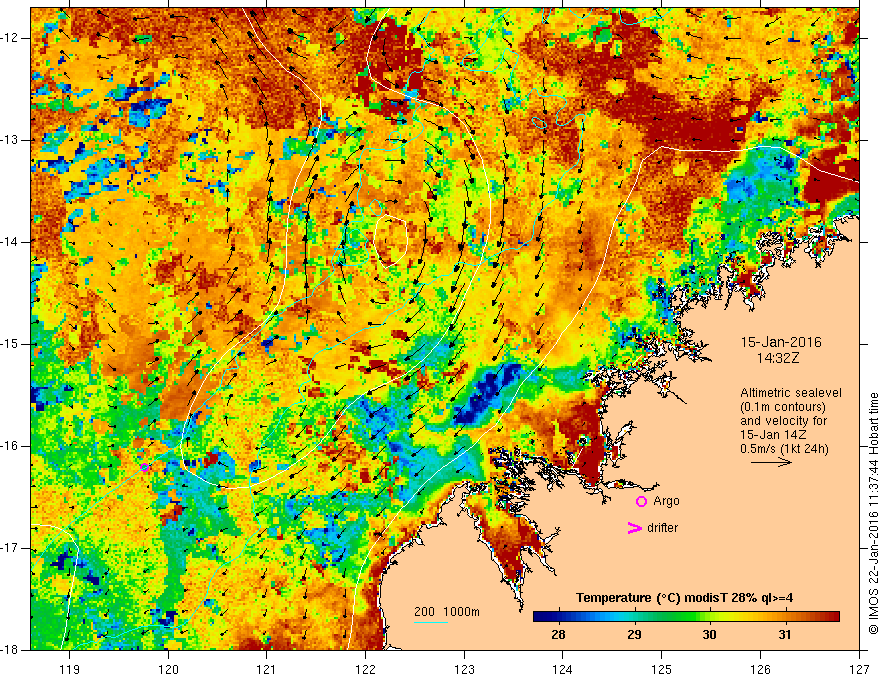
Task: Click the '15-Jan-2016' date text
Action: (781, 342)
